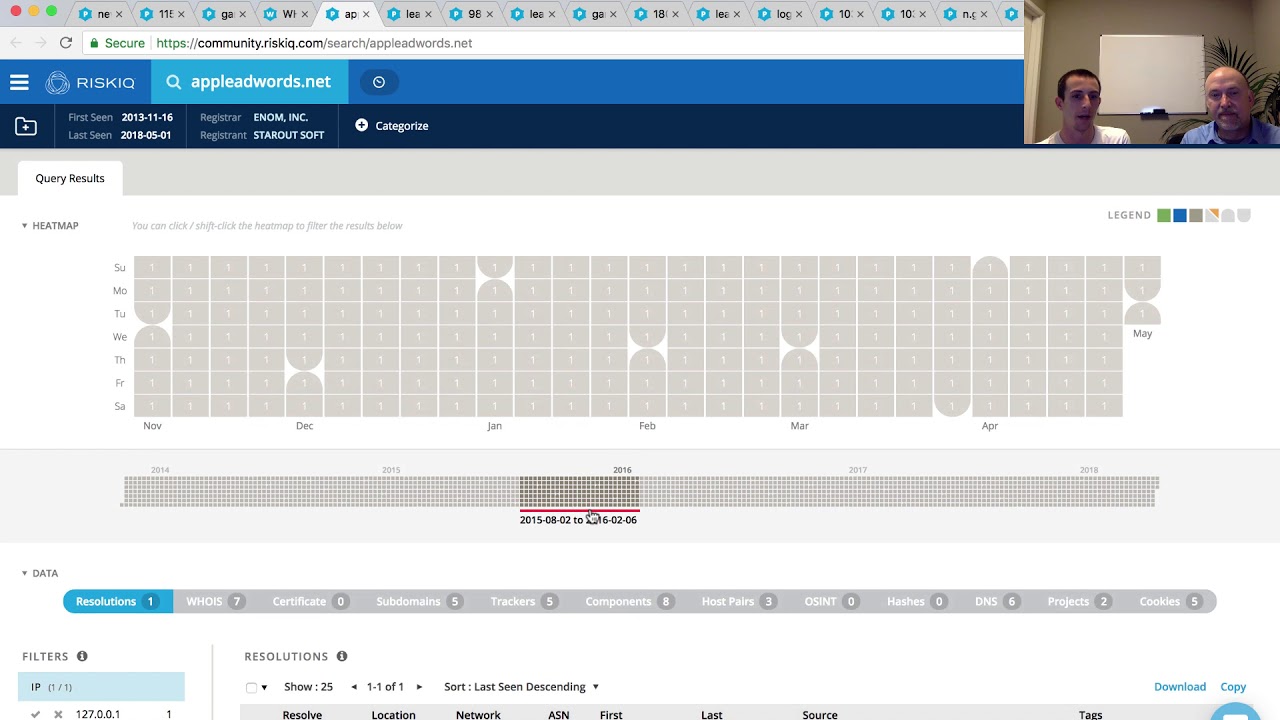1280x720 pixels.
Task: Sort by the Location column header
Action: (393, 714)
